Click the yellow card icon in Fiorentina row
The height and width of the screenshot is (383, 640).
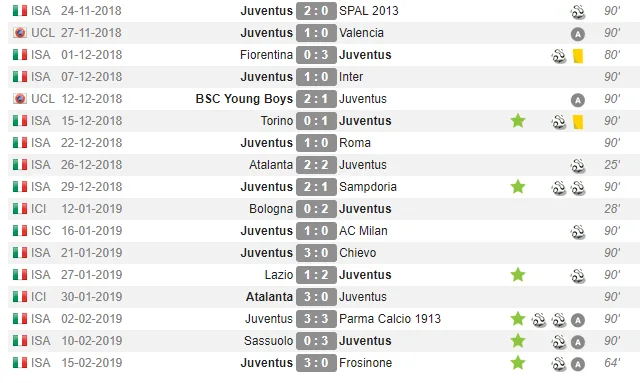tap(578, 56)
